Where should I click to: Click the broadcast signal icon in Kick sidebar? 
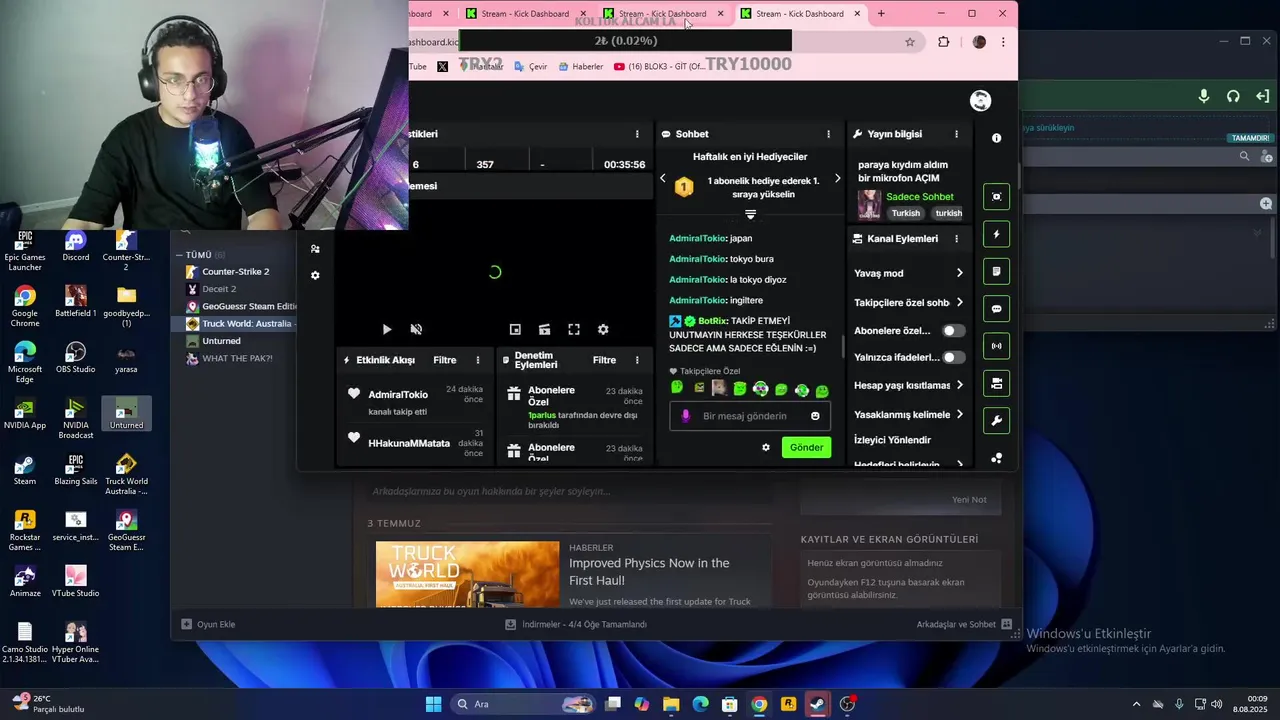[x=996, y=346]
